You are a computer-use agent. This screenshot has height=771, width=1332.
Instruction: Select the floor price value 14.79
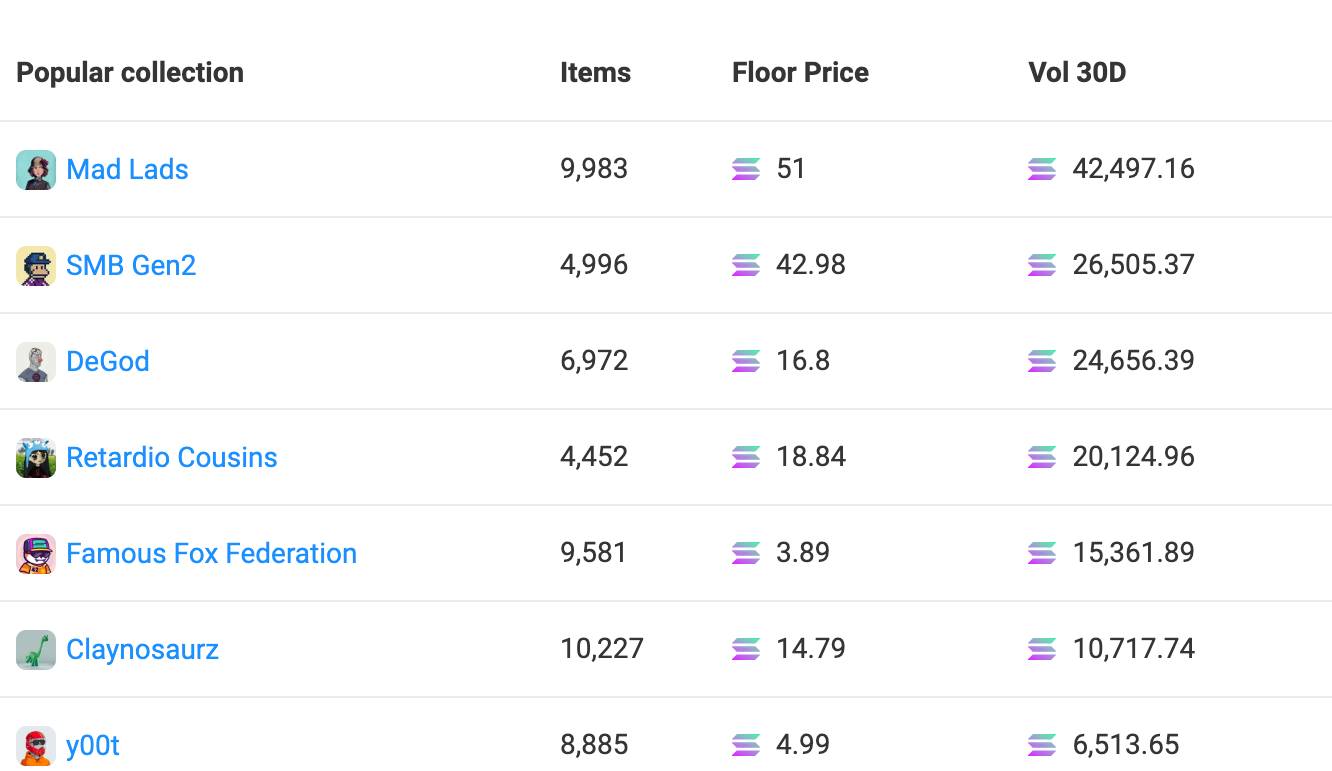point(811,649)
